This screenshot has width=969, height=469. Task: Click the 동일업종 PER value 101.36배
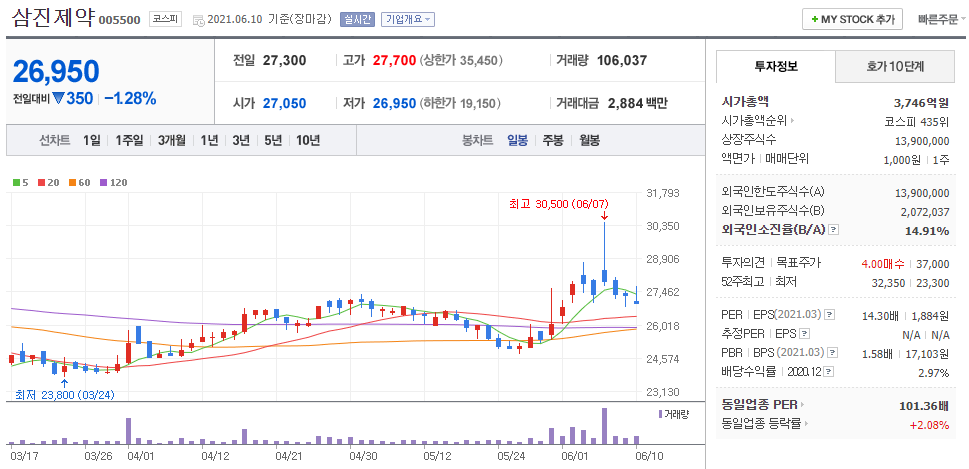pos(925,406)
